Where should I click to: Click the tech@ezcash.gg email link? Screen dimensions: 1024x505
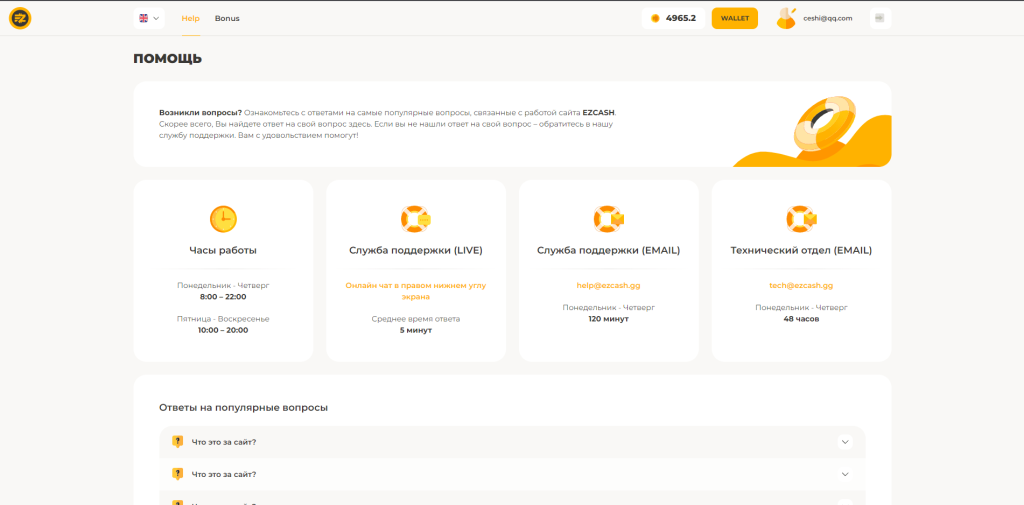tap(801, 285)
